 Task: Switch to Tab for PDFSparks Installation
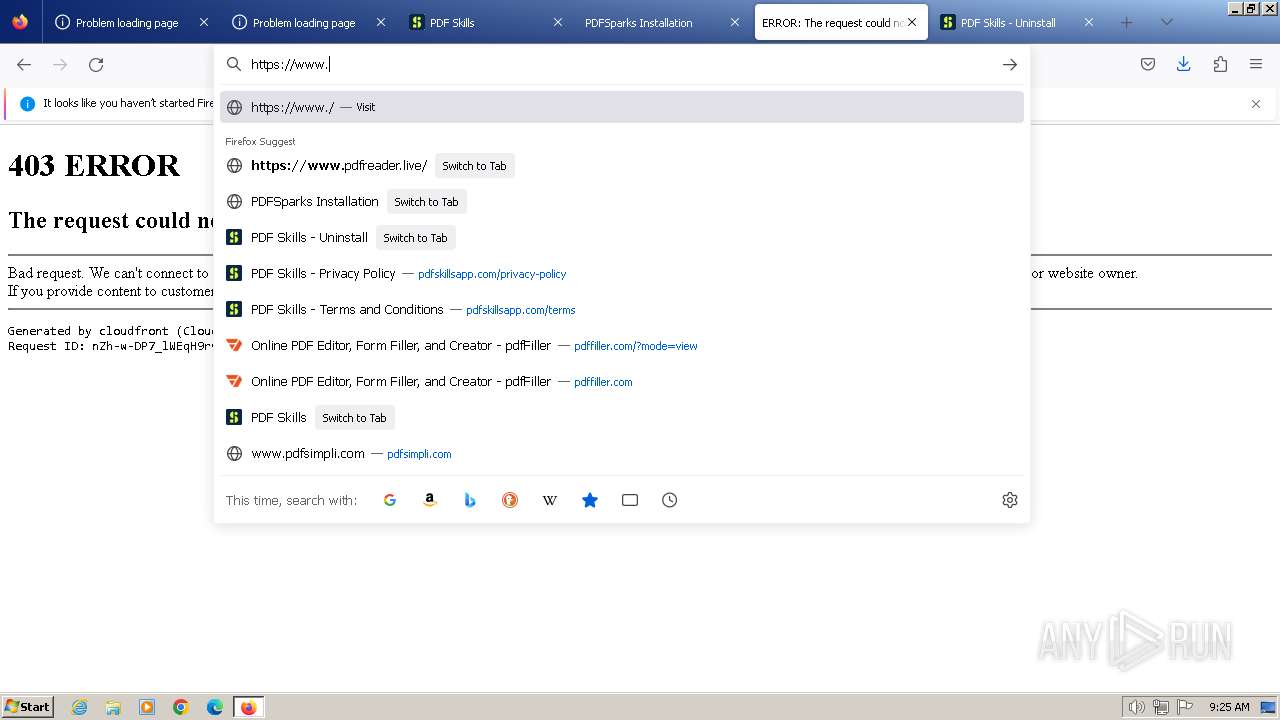(x=426, y=202)
